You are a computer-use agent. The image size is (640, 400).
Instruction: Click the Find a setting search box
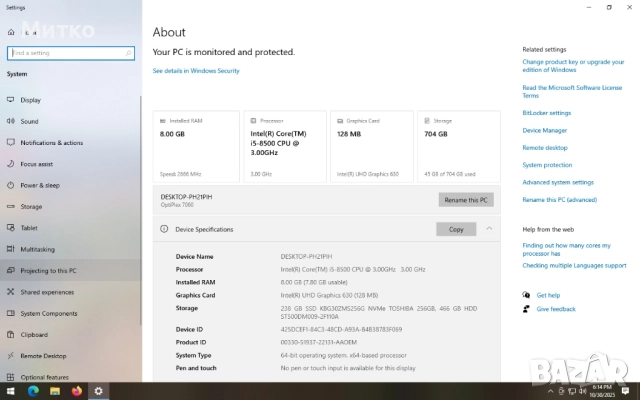70,53
